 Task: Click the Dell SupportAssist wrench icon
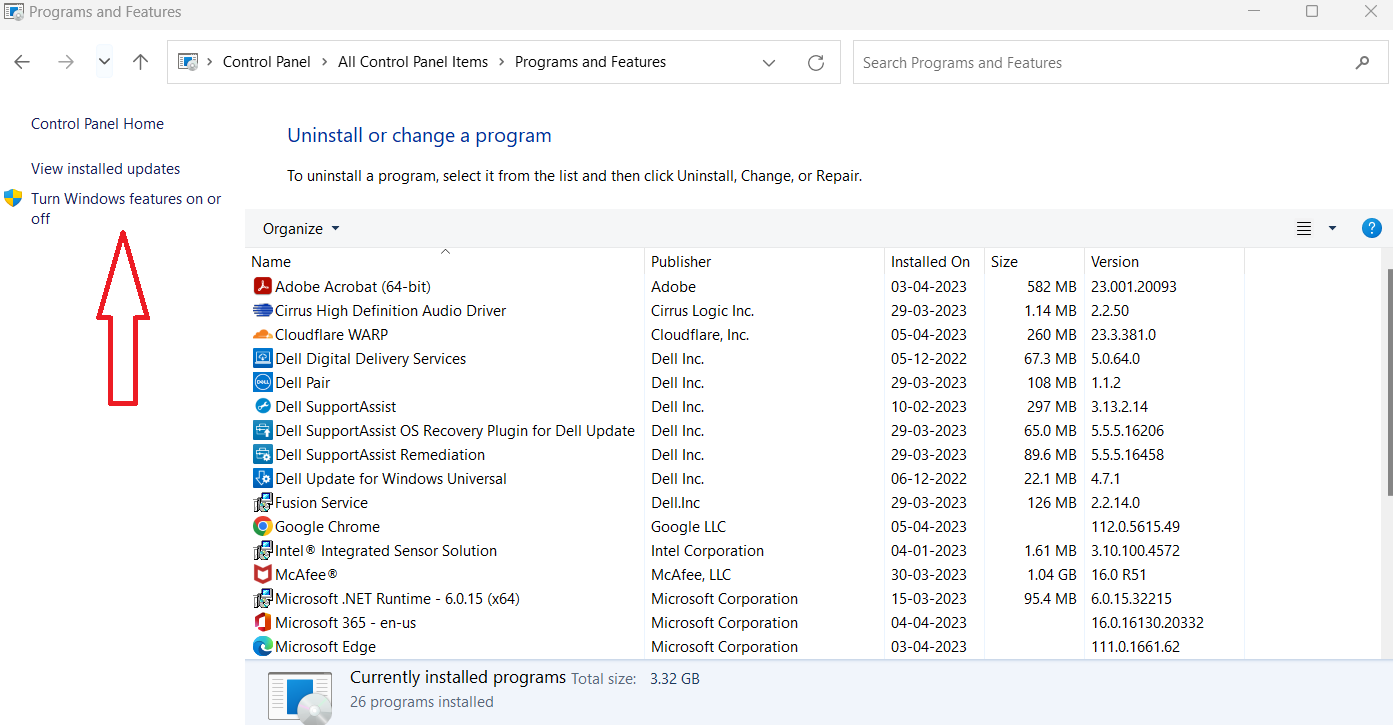tap(263, 407)
